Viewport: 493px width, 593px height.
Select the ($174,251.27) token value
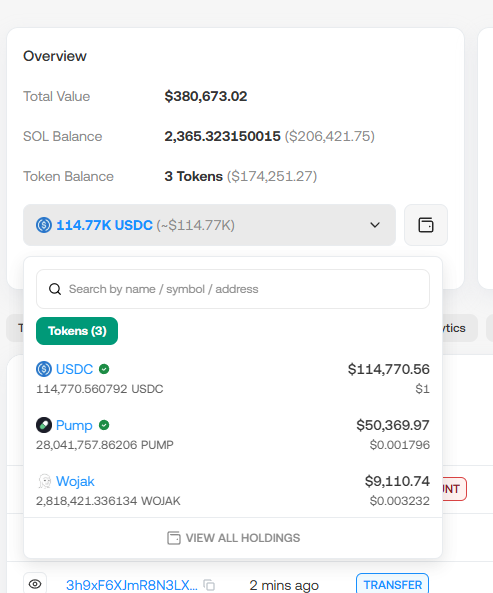(x=272, y=176)
